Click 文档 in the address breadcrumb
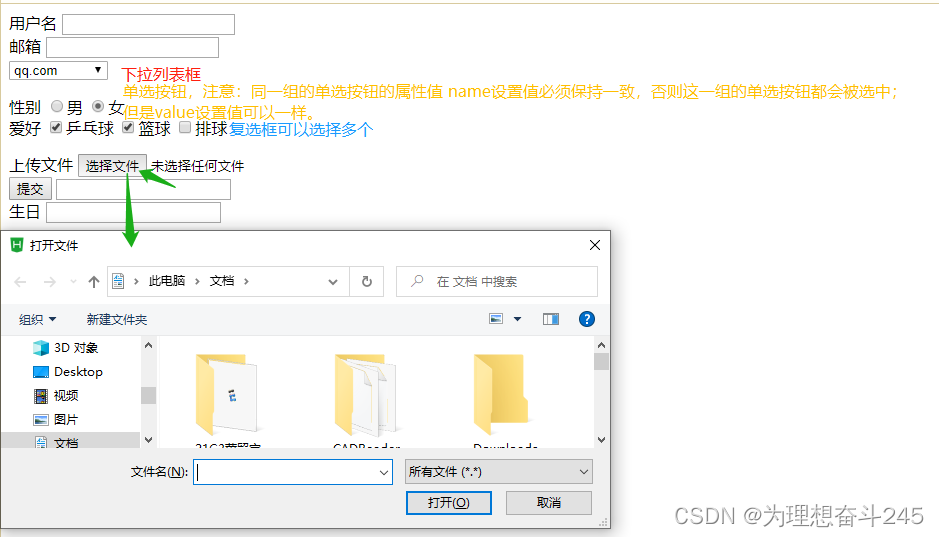This screenshot has height=537, width=939. [222, 281]
